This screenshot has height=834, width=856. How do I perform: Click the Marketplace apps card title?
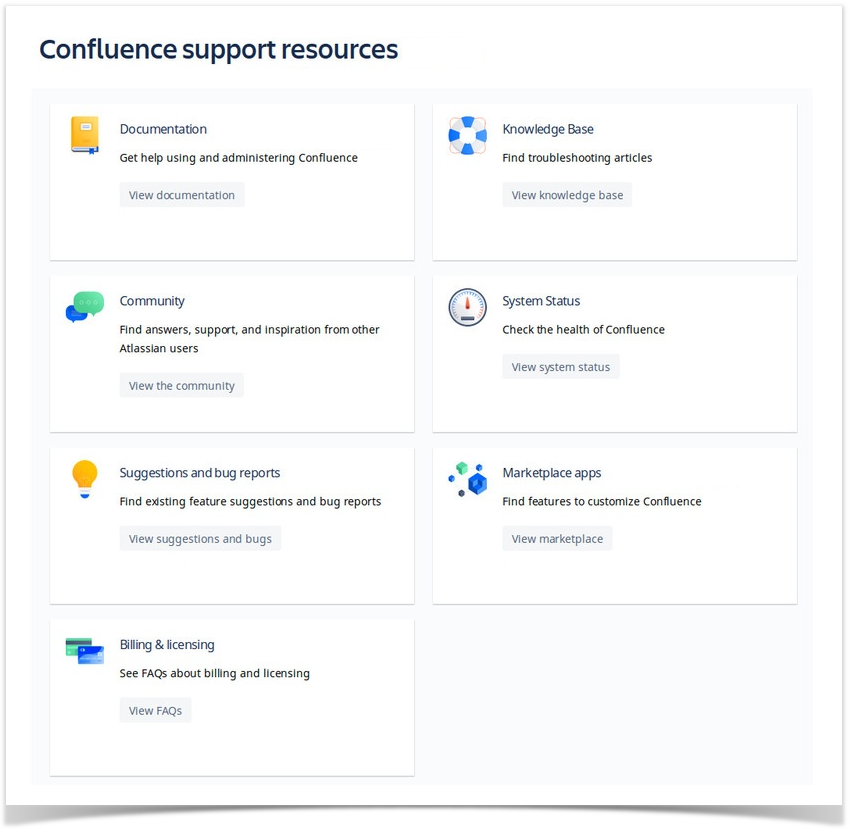[551, 473]
